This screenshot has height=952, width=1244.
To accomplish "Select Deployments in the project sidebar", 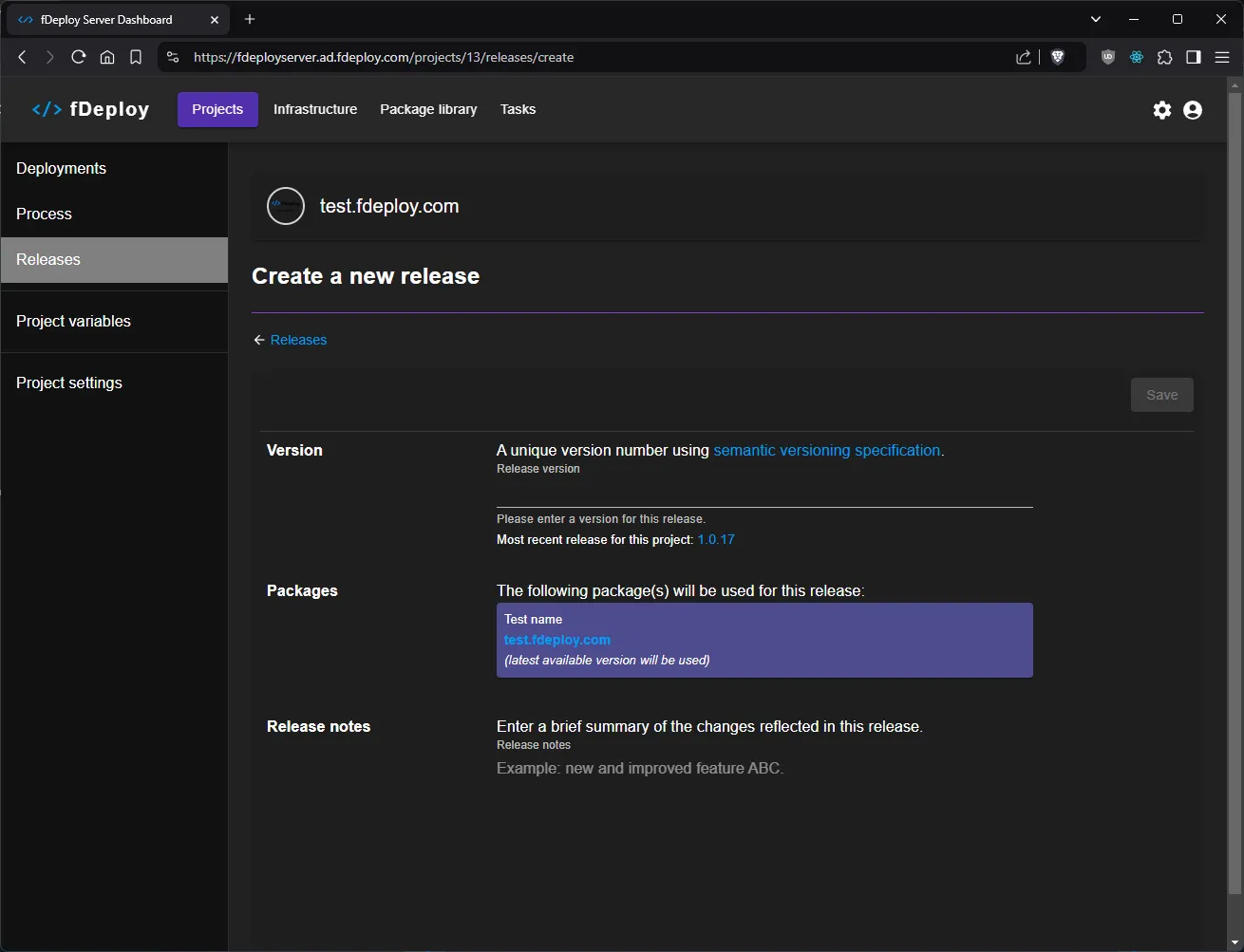I will click(x=61, y=168).
